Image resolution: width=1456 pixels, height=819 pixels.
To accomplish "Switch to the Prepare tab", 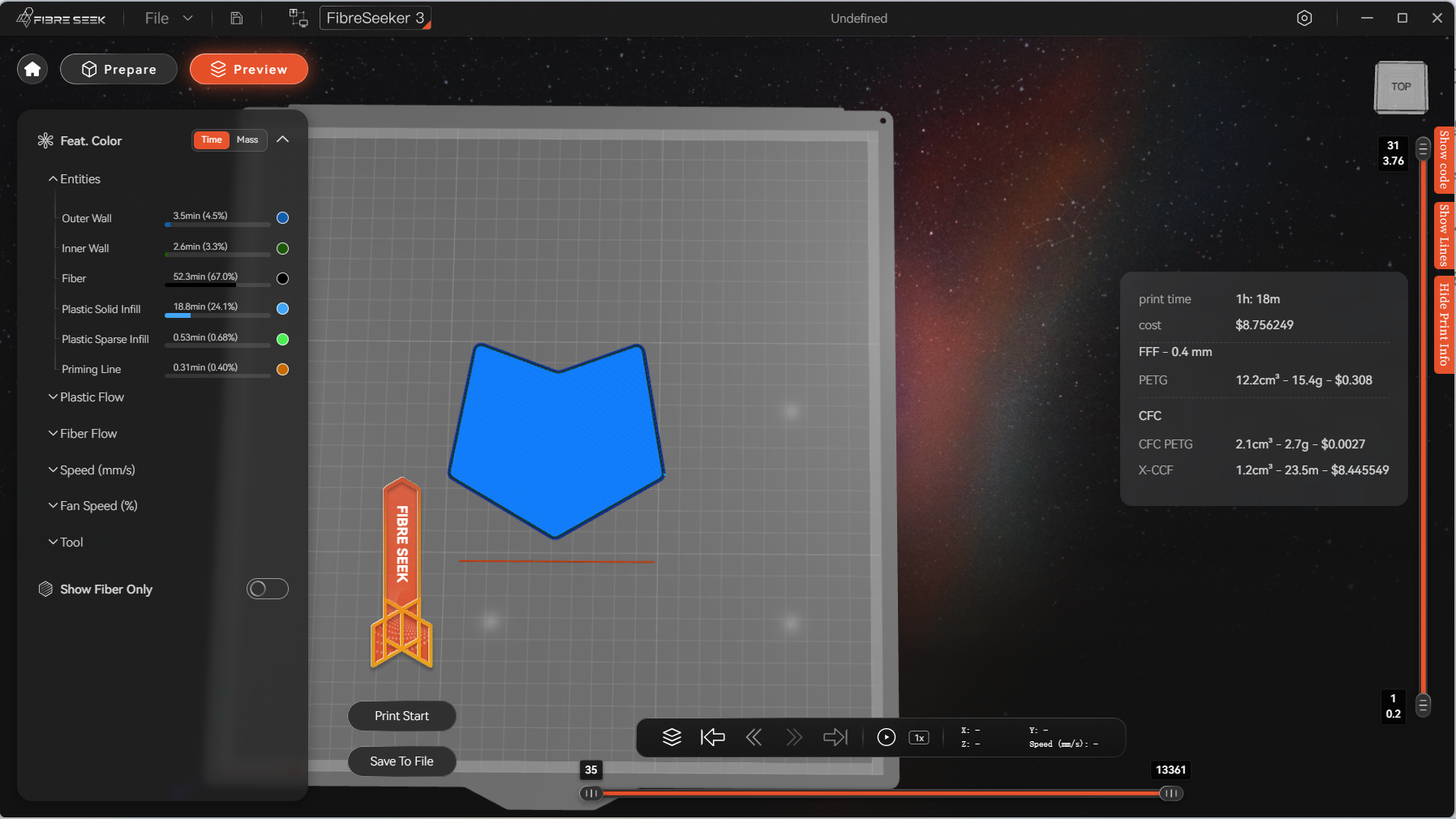I will coord(118,70).
